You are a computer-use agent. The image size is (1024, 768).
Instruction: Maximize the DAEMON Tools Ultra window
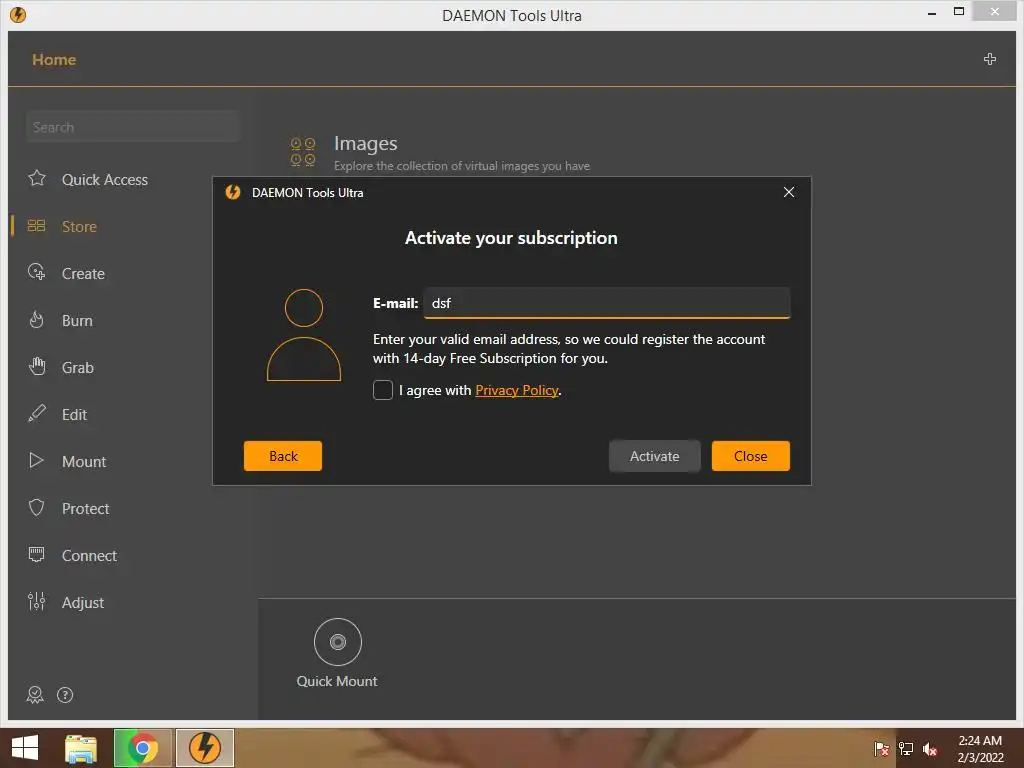point(959,11)
